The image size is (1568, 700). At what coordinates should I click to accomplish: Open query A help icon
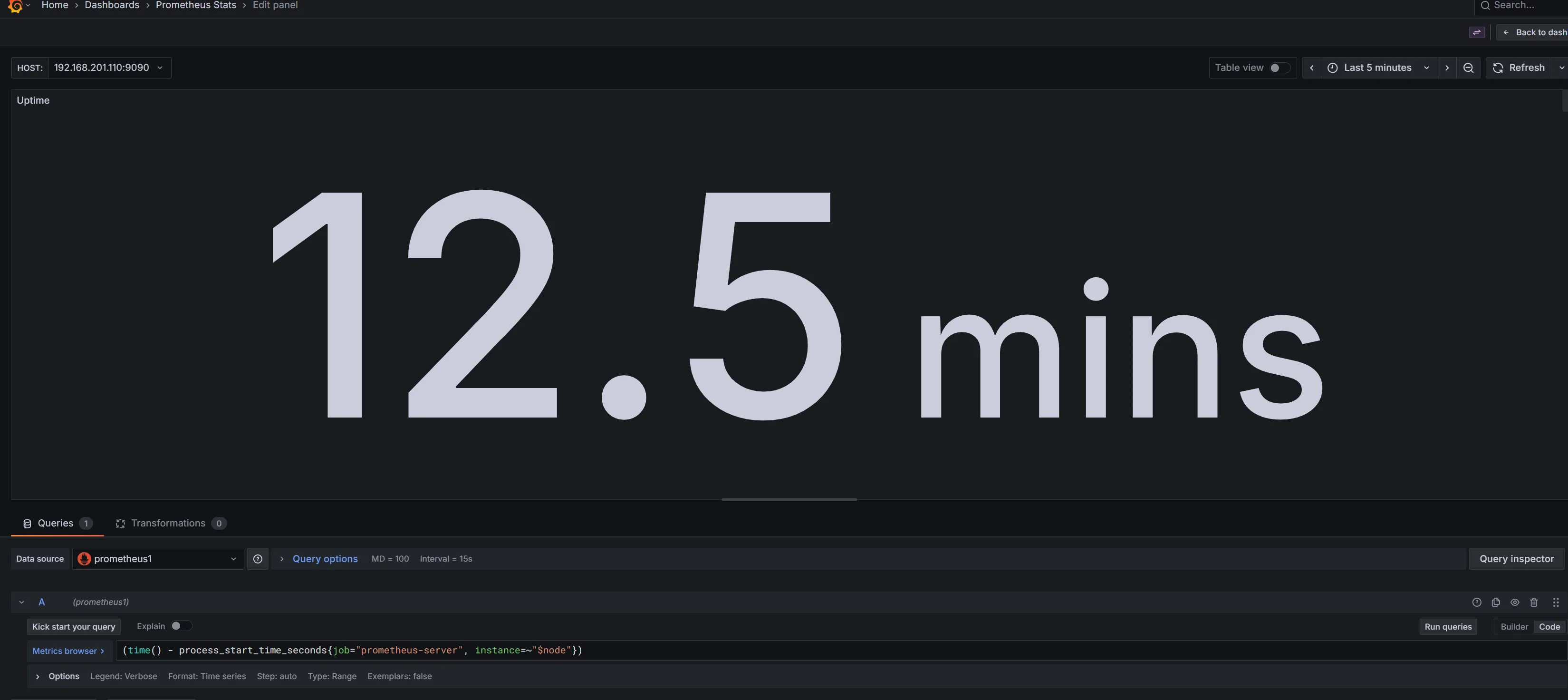(x=1476, y=602)
